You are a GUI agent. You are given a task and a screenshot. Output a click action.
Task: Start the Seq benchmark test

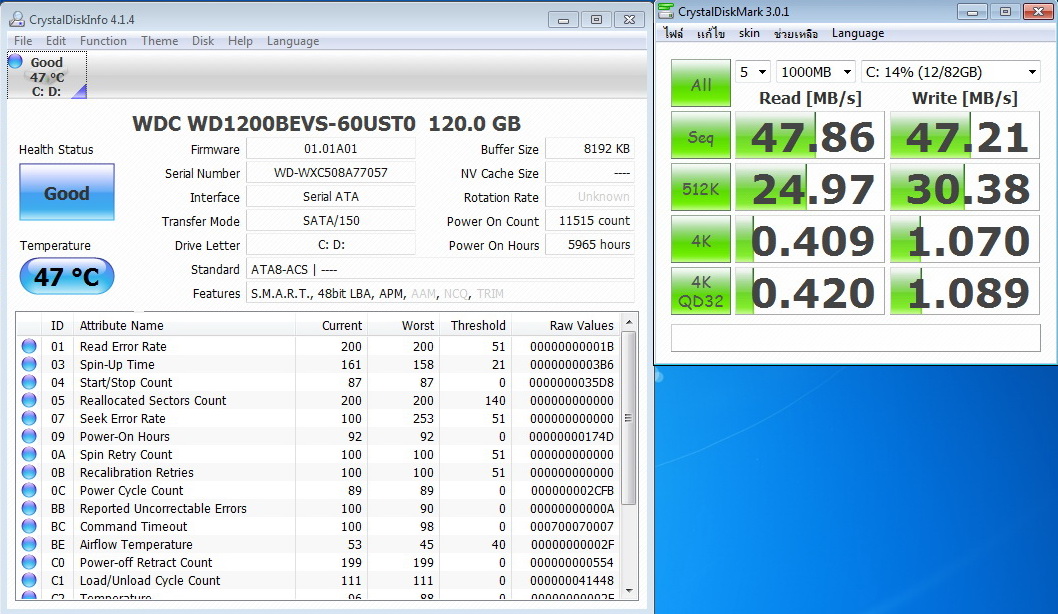tap(700, 136)
